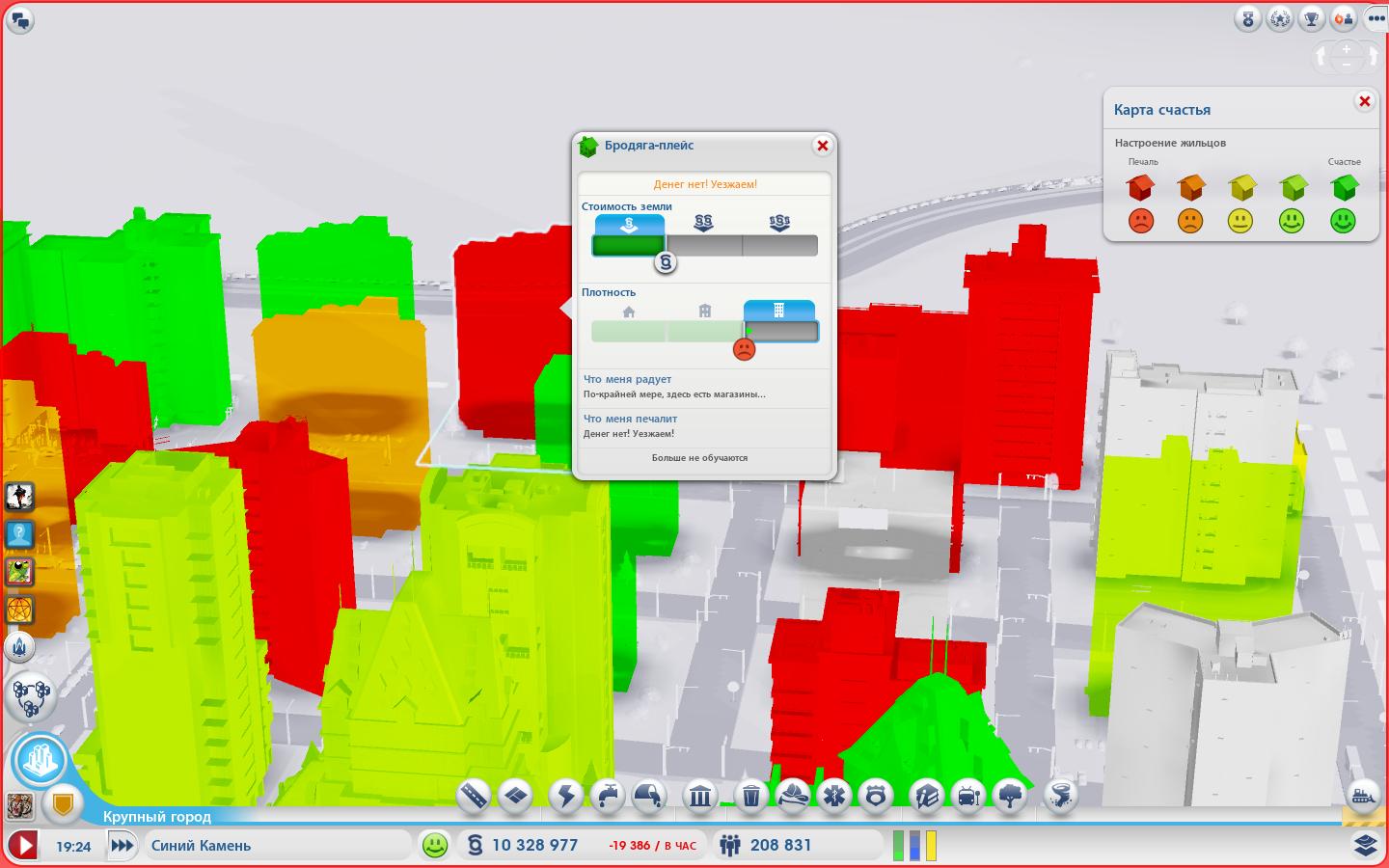Image resolution: width=1389 pixels, height=868 pixels.
Task: Click the green building icon in popup title
Action: pyautogui.click(x=588, y=147)
